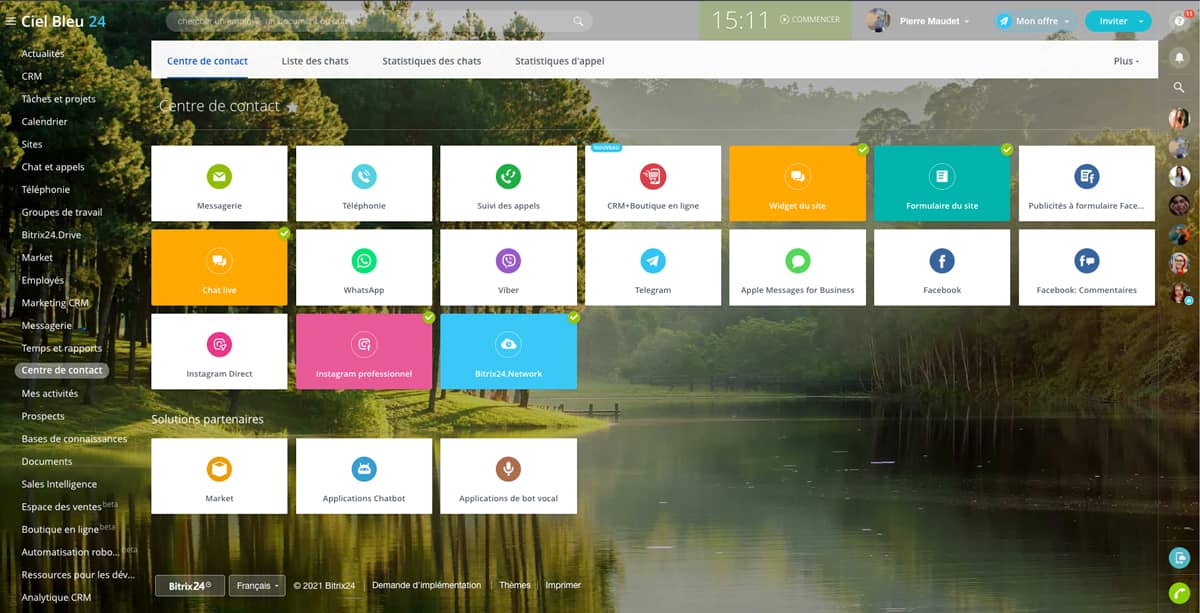Click the notifications bell icon

point(1180,57)
